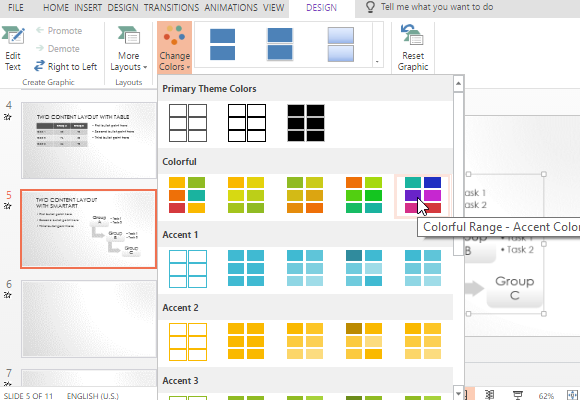Viewport: 580px width, 400px height.
Task: Open the FILE tab
Action: pyautogui.click(x=16, y=7)
